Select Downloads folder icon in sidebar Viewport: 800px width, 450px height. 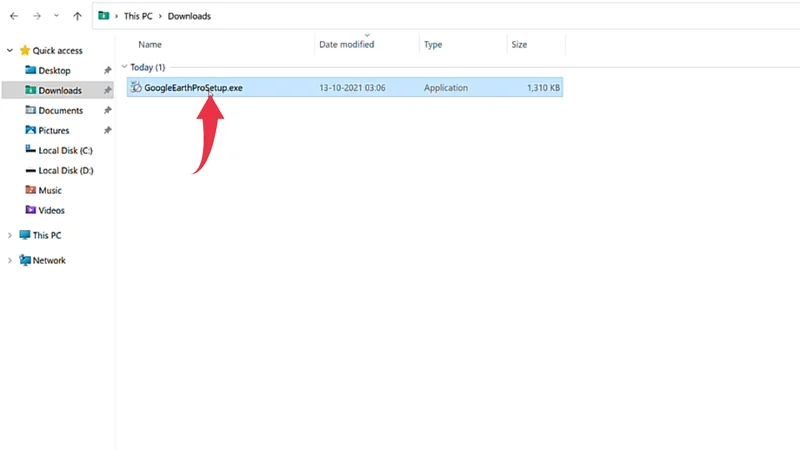coord(30,90)
